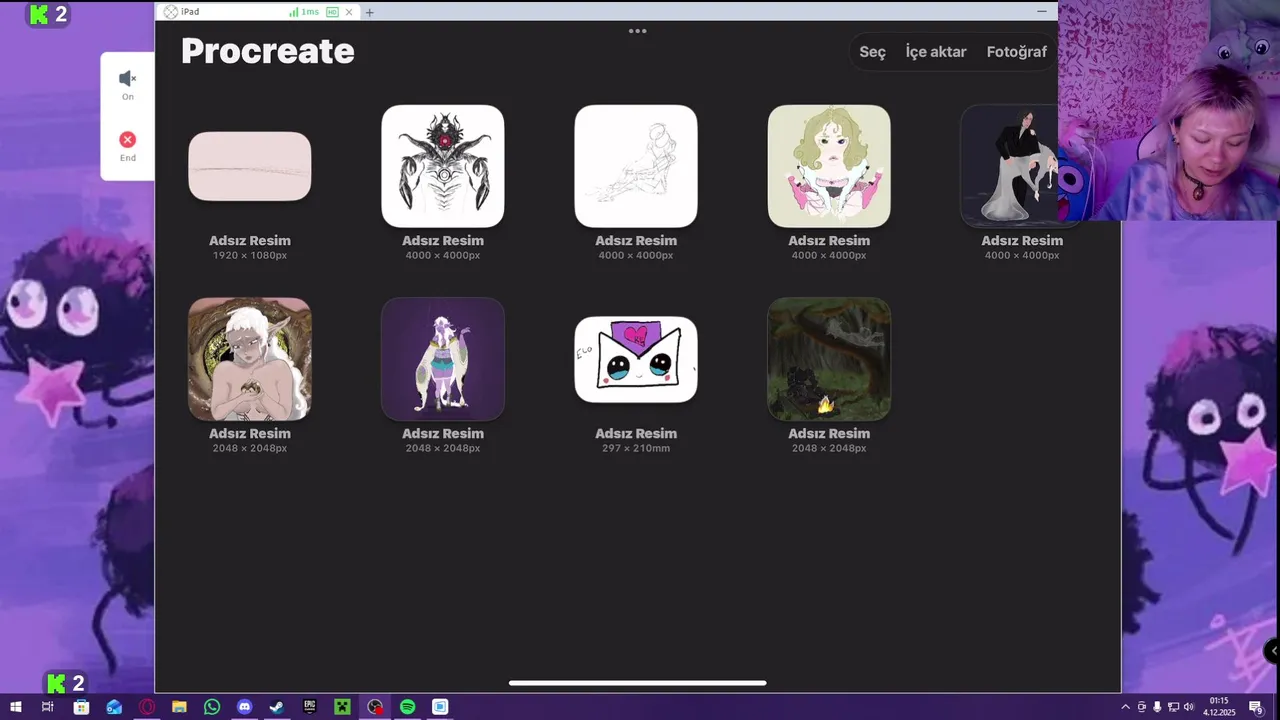
Task: Open the Mail app on taskbar
Action: click(x=114, y=707)
